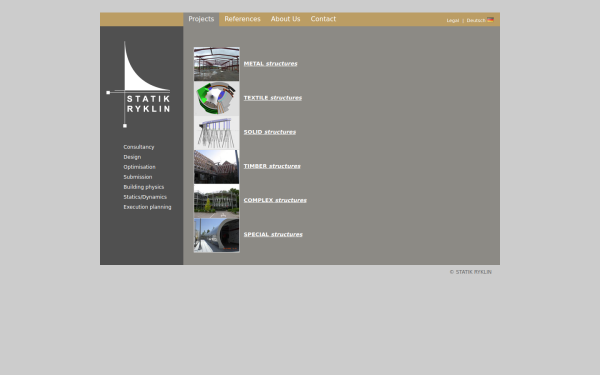The image size is (600, 375).
Task: Click the complex structures thumbnail image
Action: tap(217, 201)
